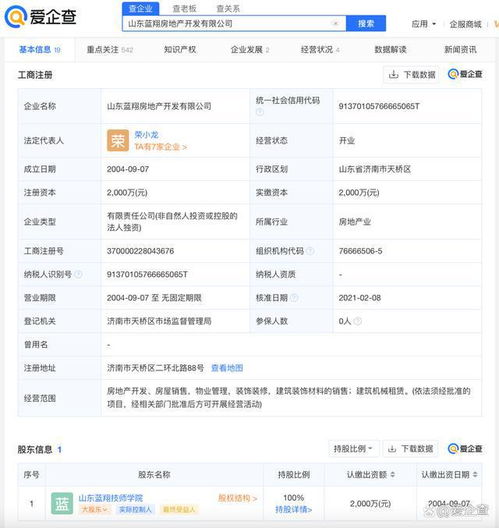This screenshot has width=499, height=528.
Task: Select the 成立日期 value 2004-09-07
Action: 128,169
